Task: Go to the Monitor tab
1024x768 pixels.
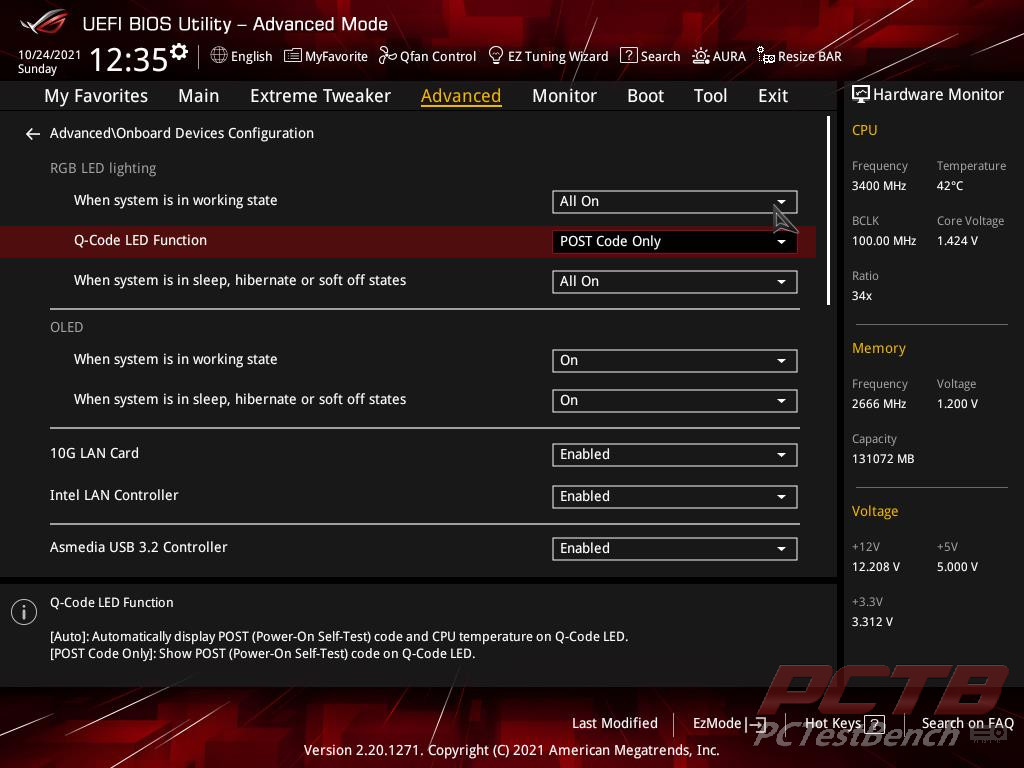Action: coord(564,96)
